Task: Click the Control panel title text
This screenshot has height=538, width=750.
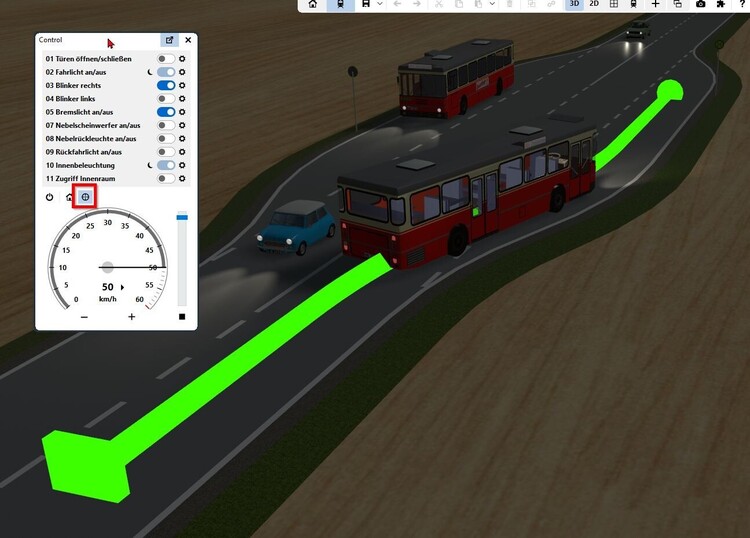Action: (x=50, y=40)
